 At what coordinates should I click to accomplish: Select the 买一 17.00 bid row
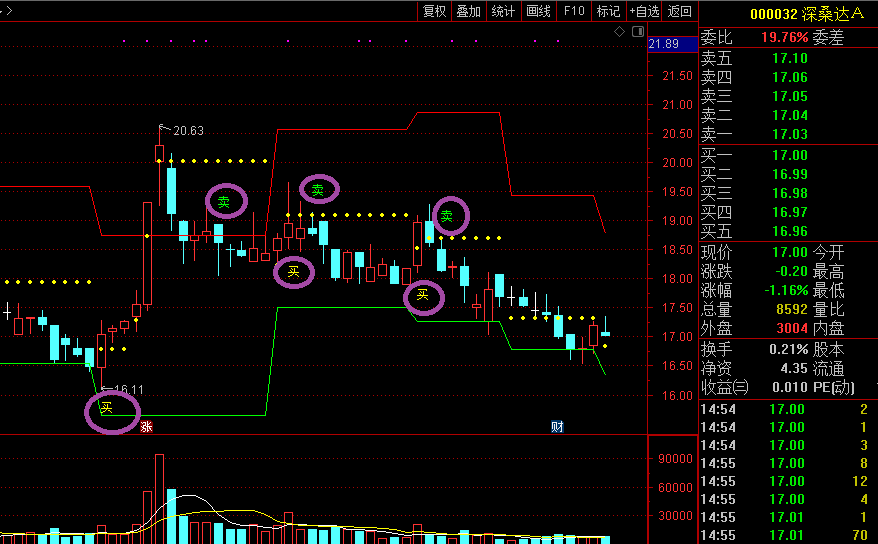click(754, 155)
